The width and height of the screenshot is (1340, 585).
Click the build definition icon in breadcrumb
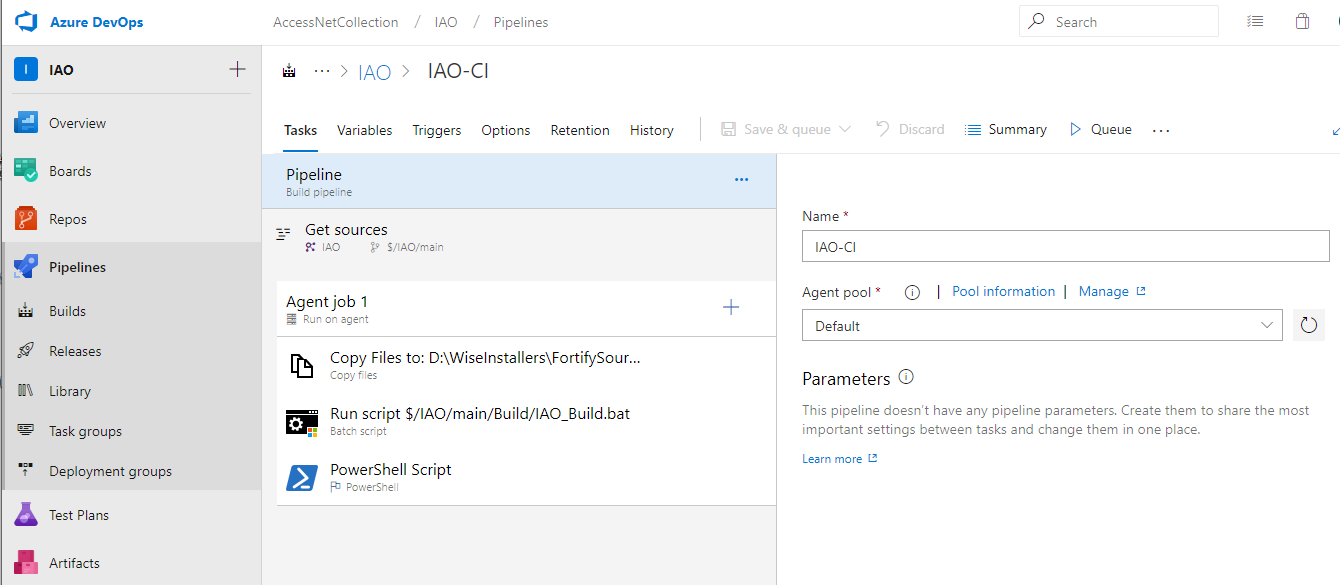(x=290, y=71)
